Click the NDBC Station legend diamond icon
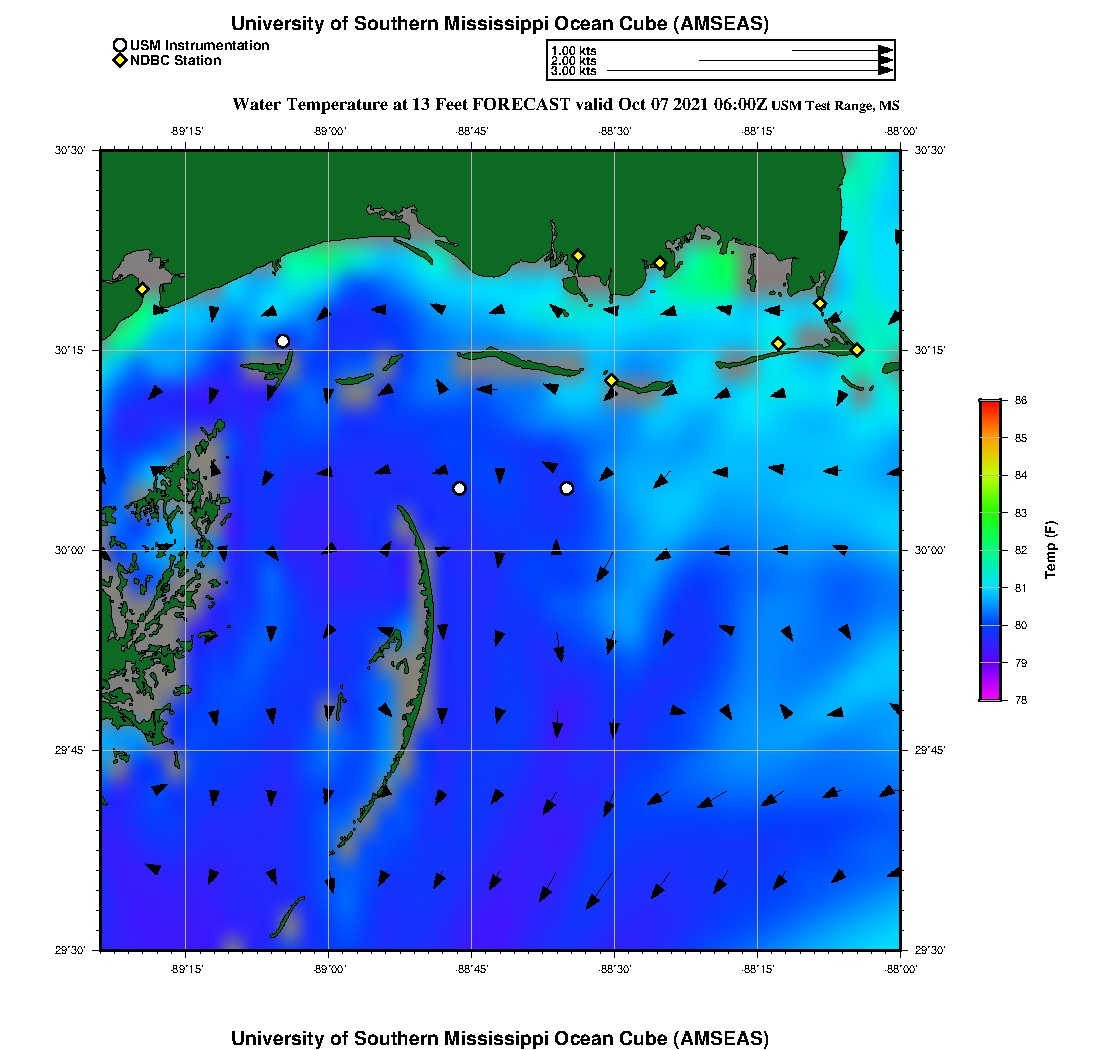 (120, 60)
